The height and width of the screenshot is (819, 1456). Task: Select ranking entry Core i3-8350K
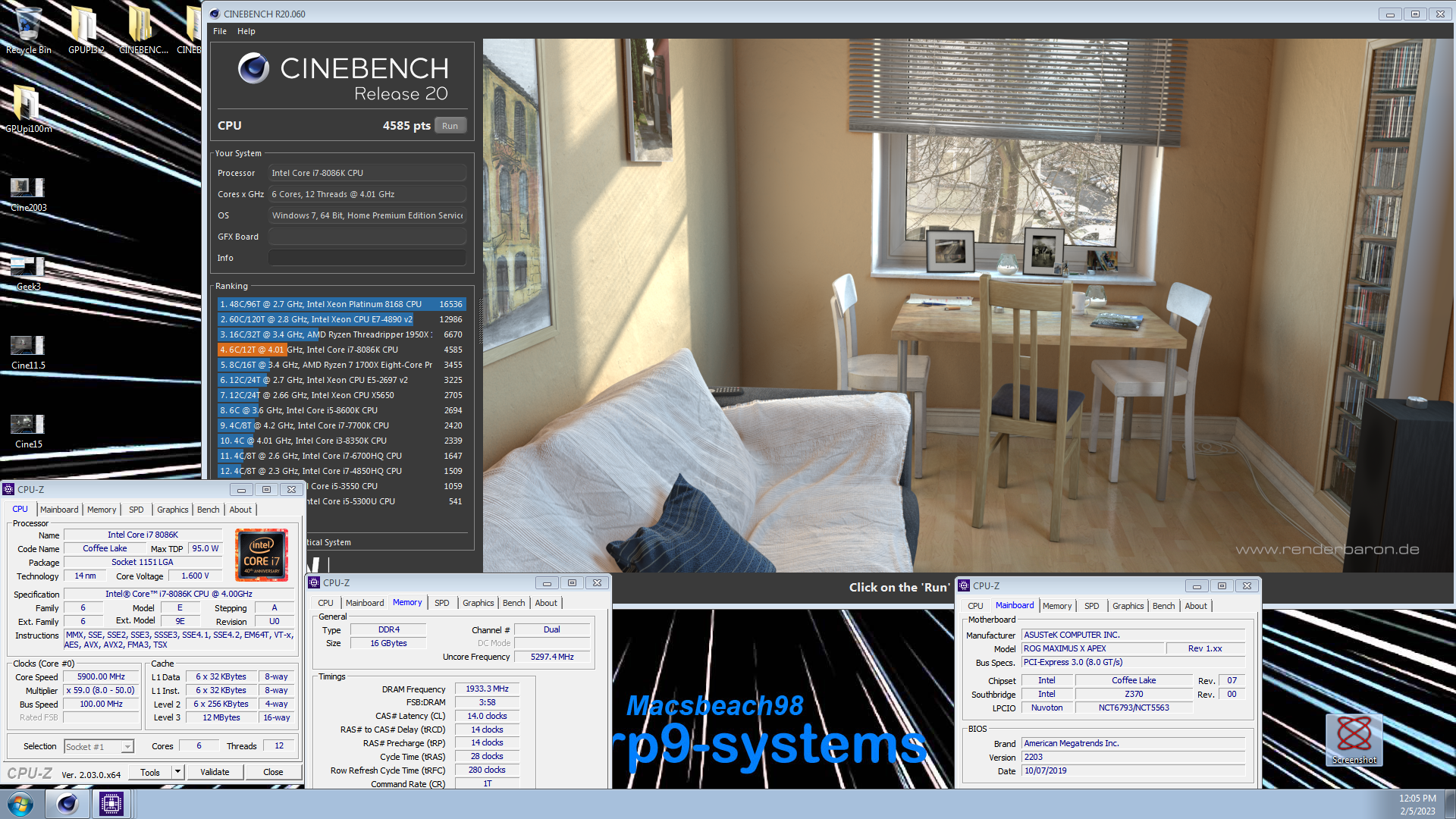pyautogui.click(x=341, y=441)
